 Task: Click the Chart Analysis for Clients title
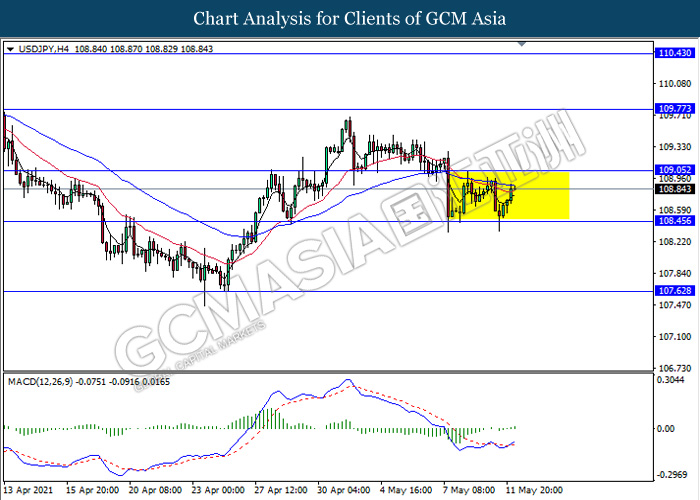[350, 19]
